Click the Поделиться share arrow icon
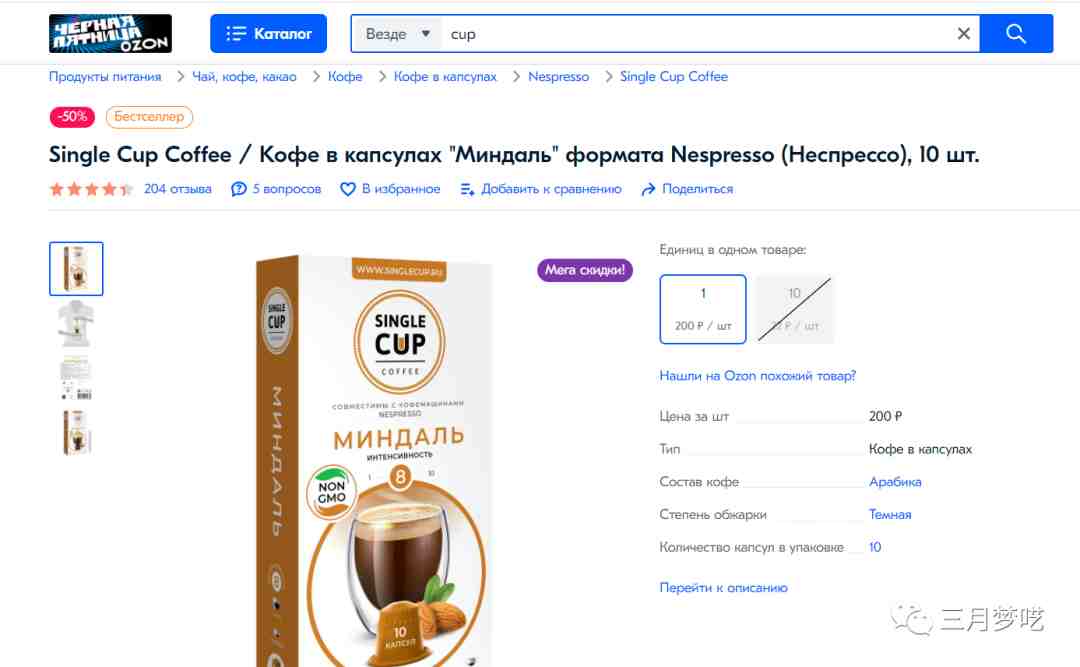The width and height of the screenshot is (1080, 667). click(x=648, y=189)
